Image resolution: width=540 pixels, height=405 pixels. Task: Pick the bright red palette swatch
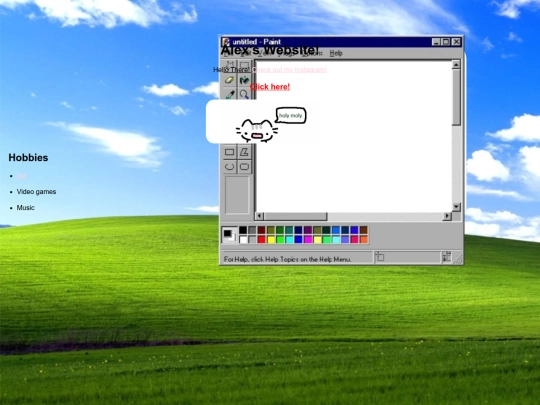point(261,239)
